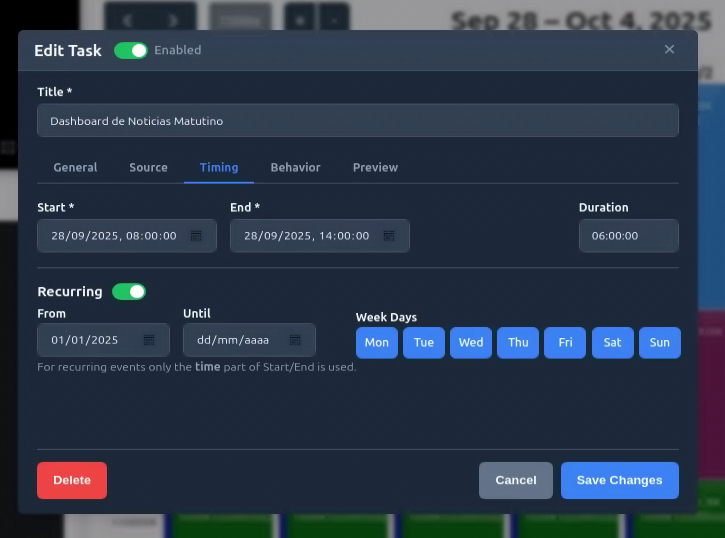Click Save Changes button
Image resolution: width=725 pixels, height=538 pixels.
point(619,480)
